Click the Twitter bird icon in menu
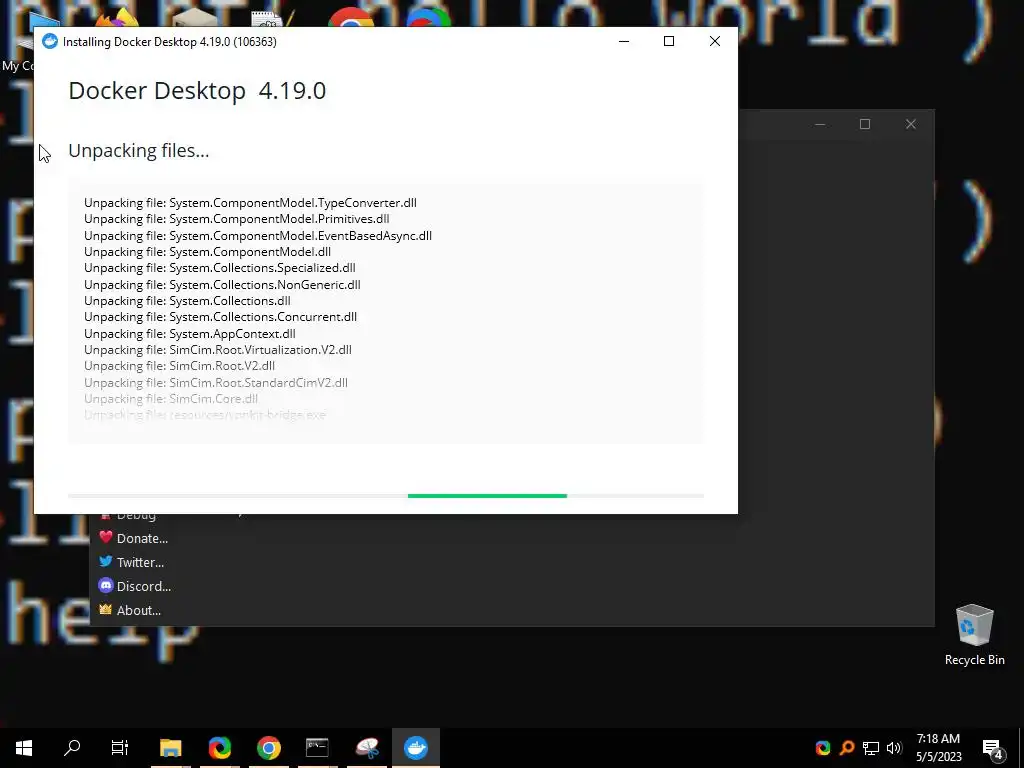This screenshot has width=1024, height=768. (106, 561)
